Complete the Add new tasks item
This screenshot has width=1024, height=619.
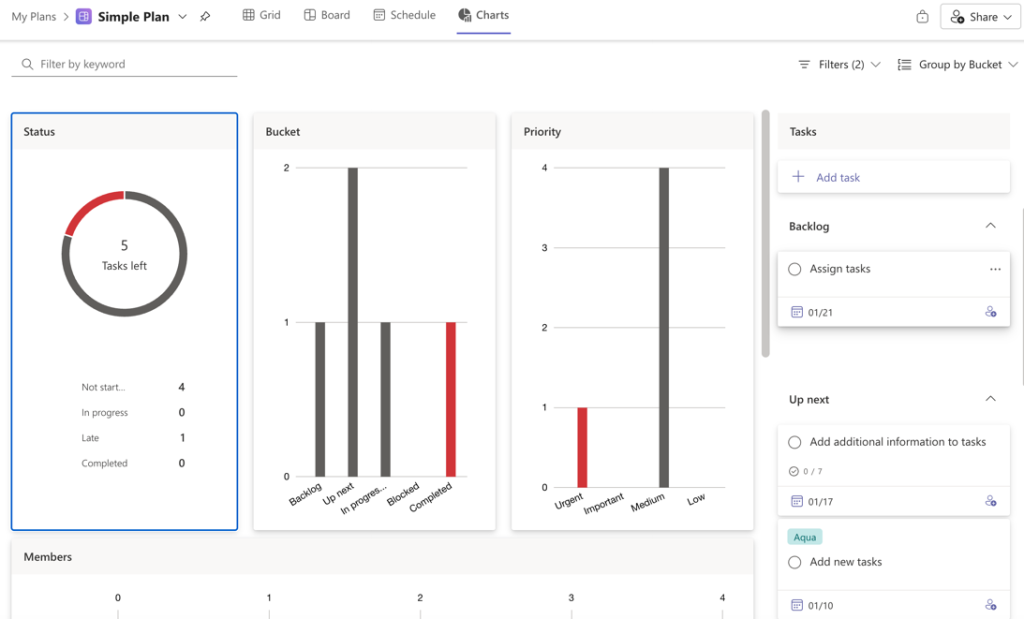(795, 562)
